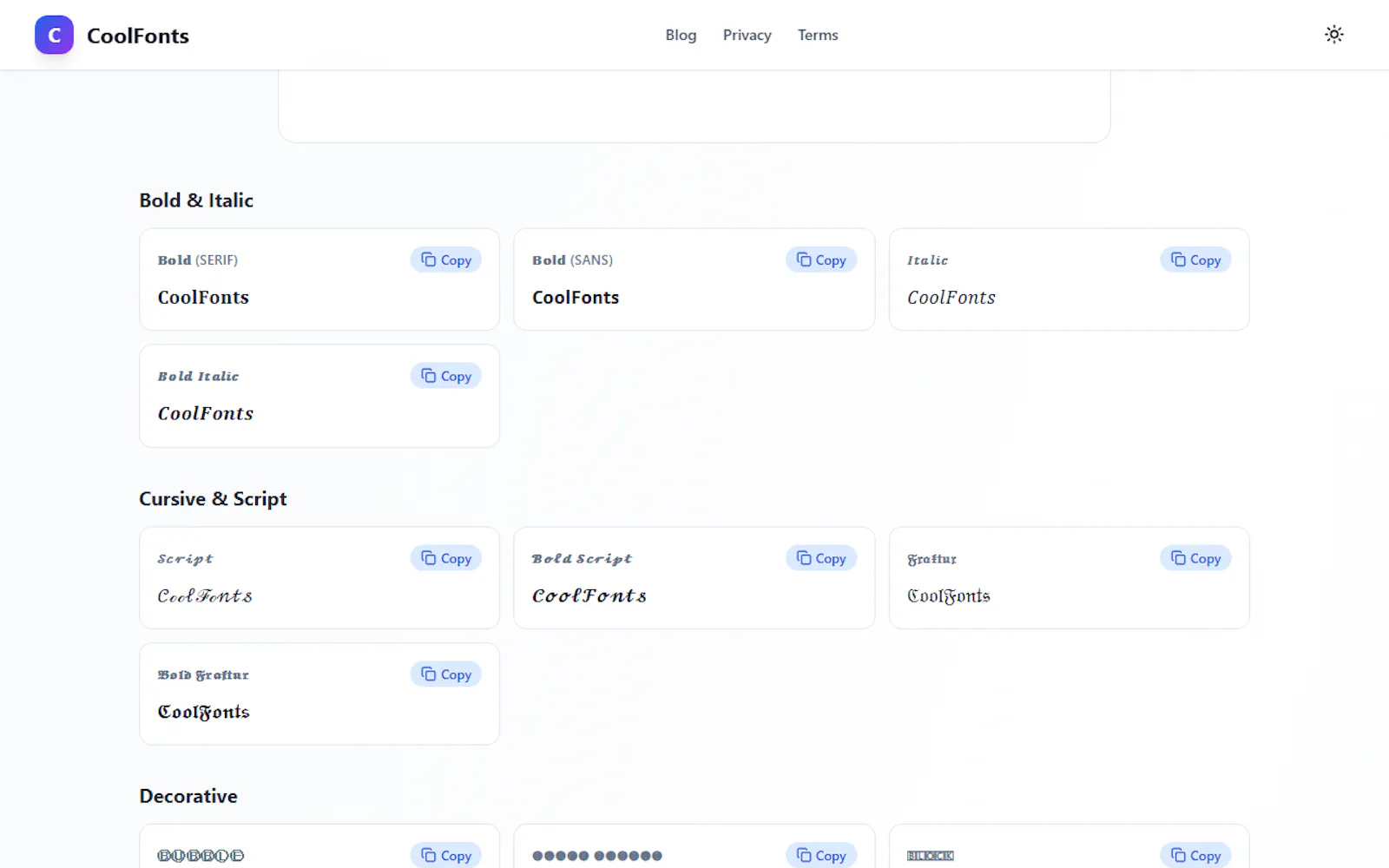Click the Block style label

click(931, 856)
